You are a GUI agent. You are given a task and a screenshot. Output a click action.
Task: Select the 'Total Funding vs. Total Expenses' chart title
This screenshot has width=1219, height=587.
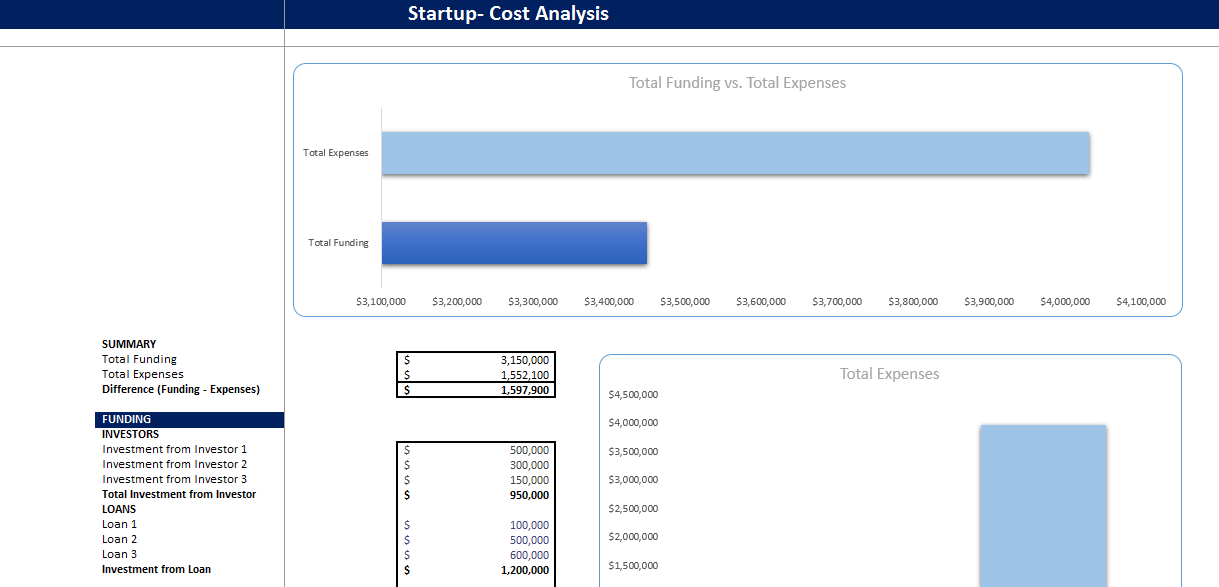tap(736, 83)
